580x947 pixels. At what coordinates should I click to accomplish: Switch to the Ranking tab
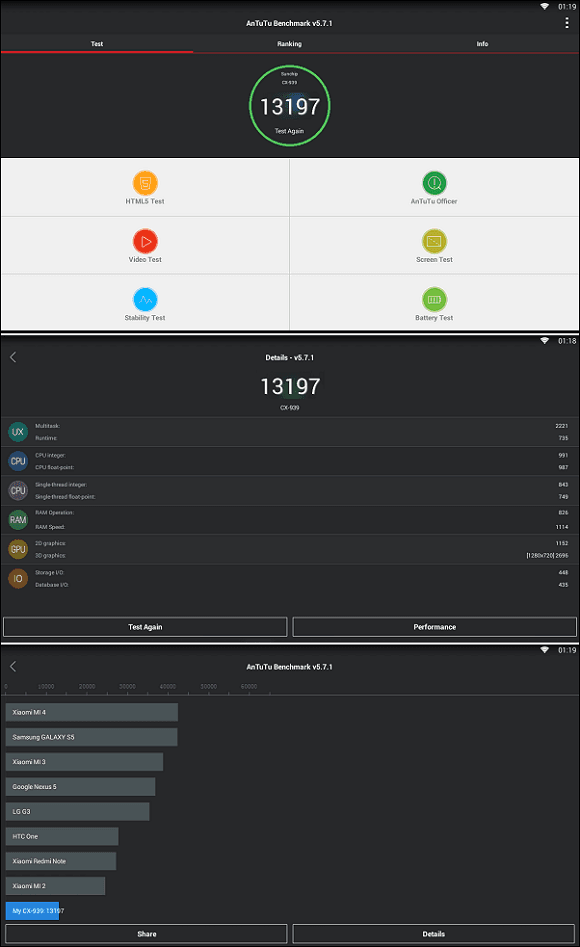[289, 43]
